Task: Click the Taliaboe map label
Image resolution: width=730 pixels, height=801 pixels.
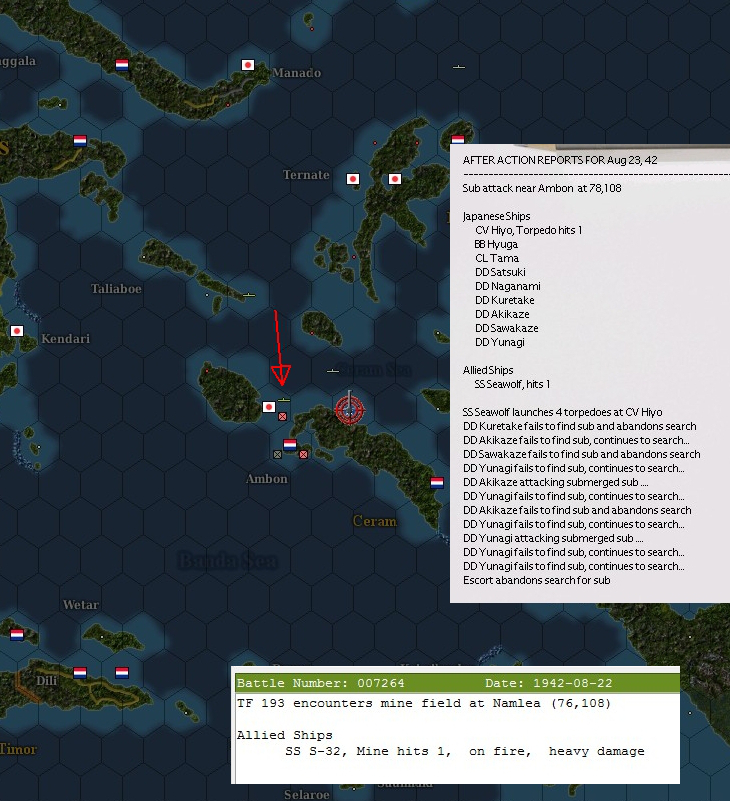Action: (116, 289)
